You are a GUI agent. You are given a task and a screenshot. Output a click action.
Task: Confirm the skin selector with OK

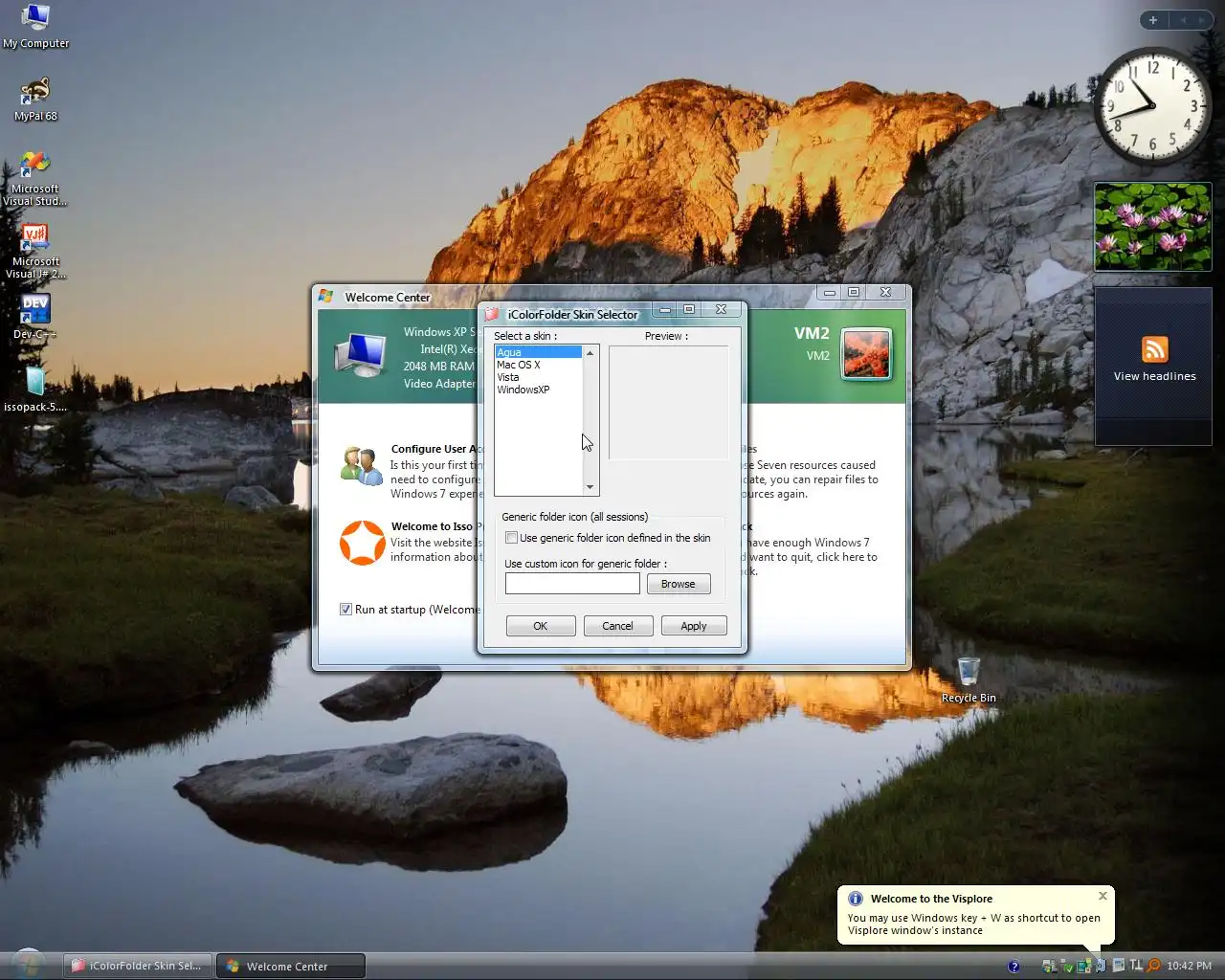pyautogui.click(x=541, y=626)
